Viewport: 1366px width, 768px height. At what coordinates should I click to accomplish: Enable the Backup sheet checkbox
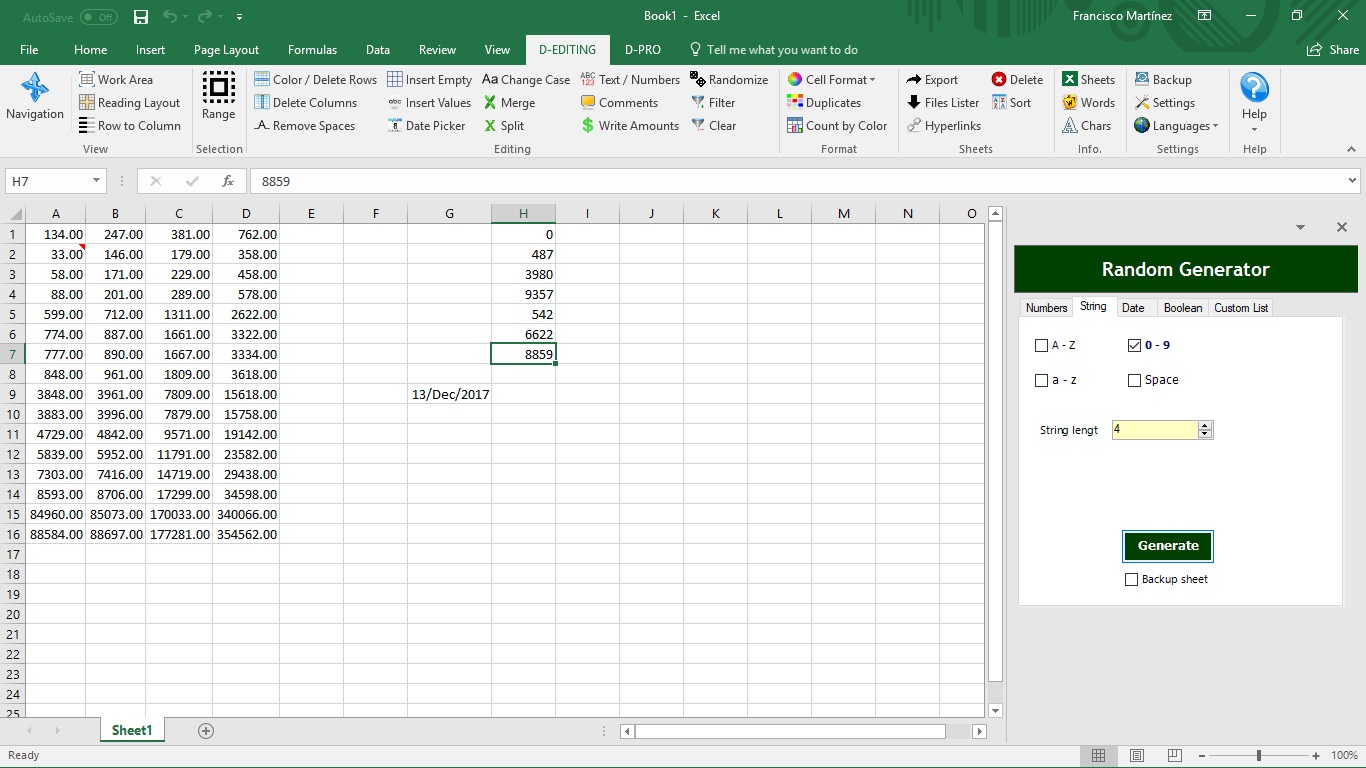(1132, 579)
